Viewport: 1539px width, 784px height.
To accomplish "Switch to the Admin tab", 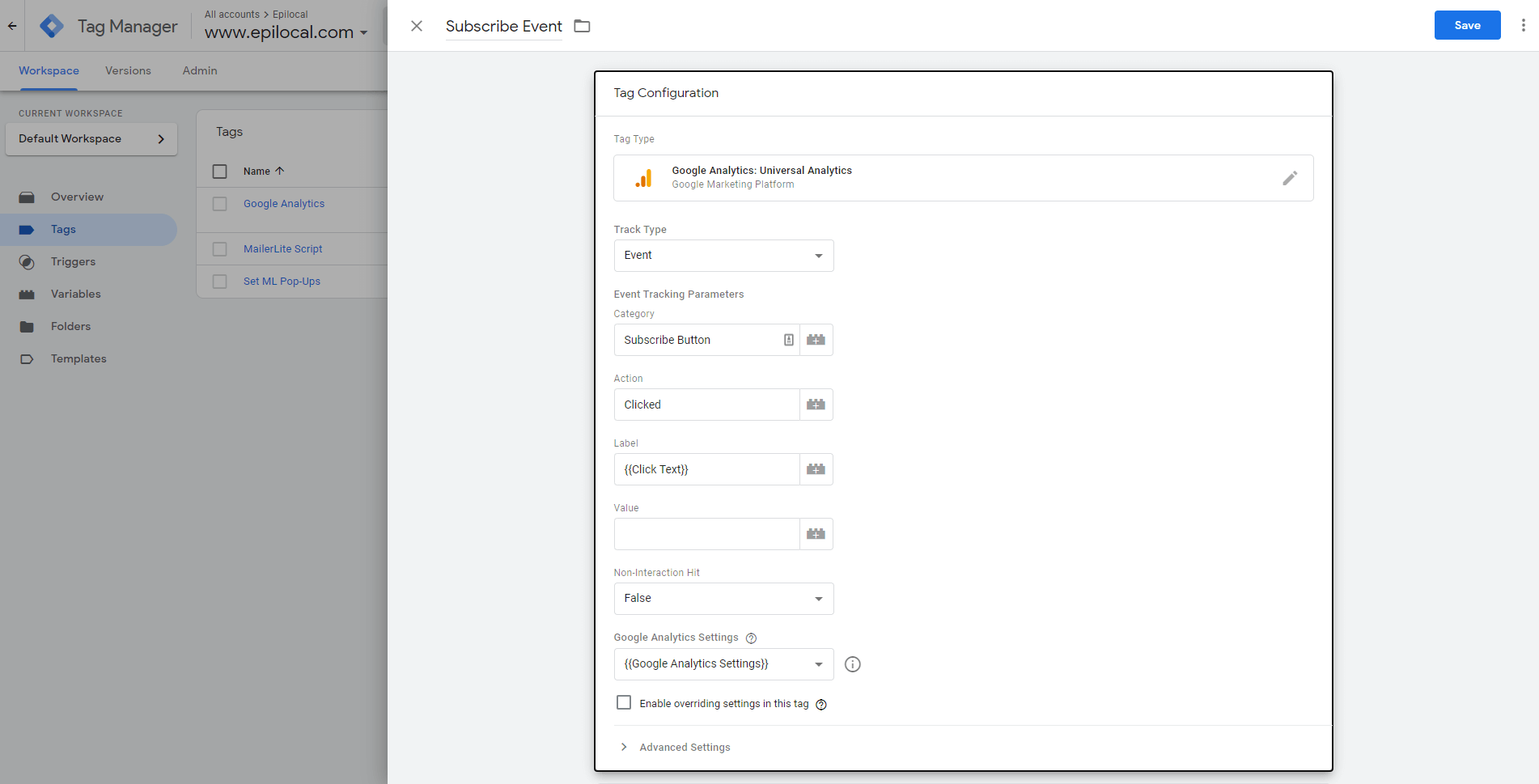I will coord(200,71).
